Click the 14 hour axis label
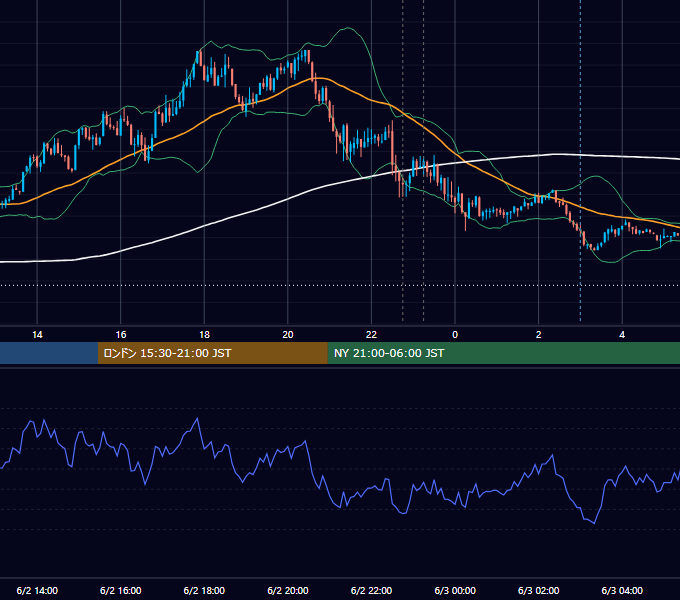 tap(37, 335)
